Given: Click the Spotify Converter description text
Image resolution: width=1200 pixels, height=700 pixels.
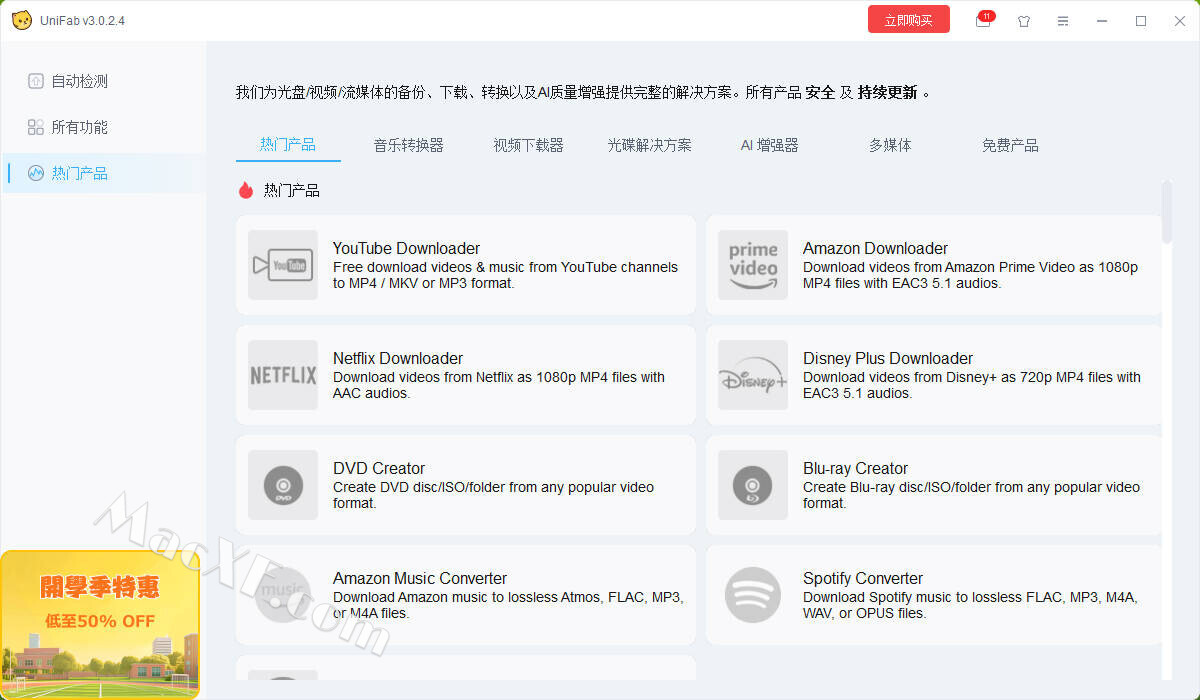Looking at the screenshot, I should pos(971,605).
